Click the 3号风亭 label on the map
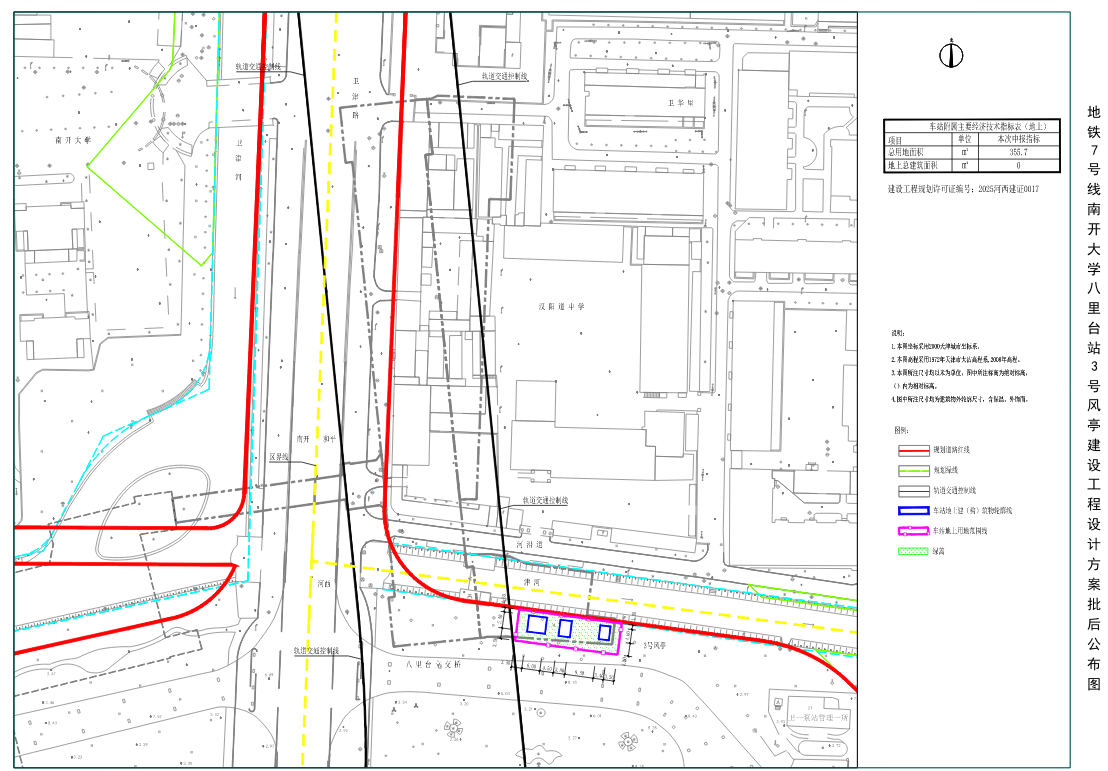The width and height of the screenshot is (1108, 771). (655, 645)
